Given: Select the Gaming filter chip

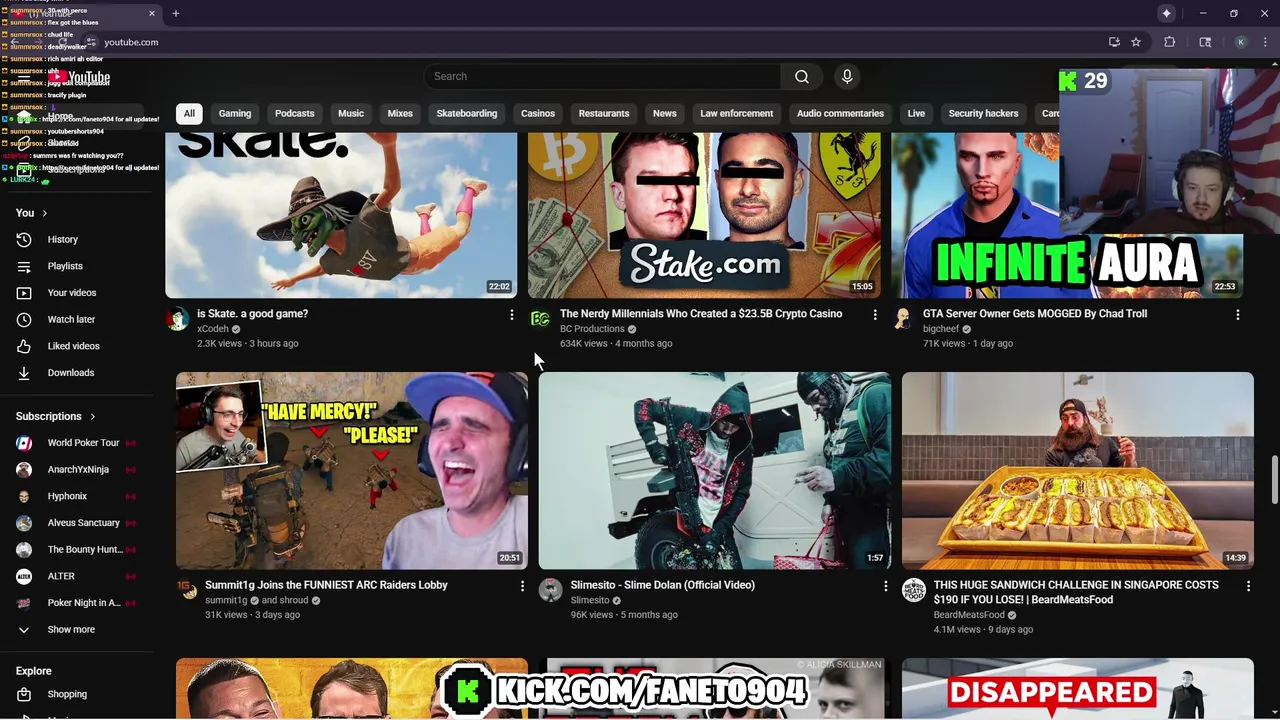Looking at the screenshot, I should (x=235, y=113).
